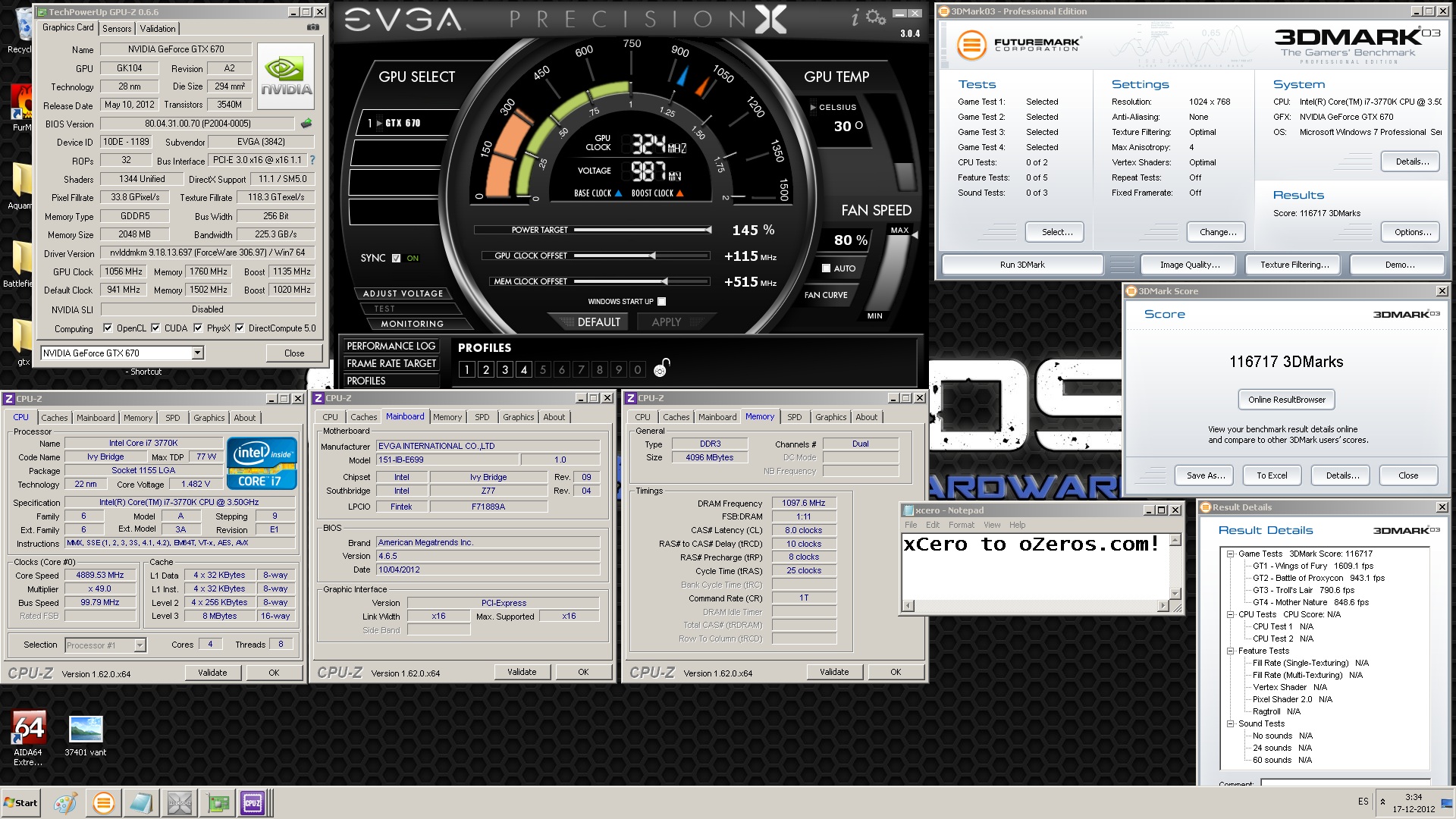Collapse Feature Tests tree node
The height and width of the screenshot is (819, 1456).
[x=1231, y=651]
